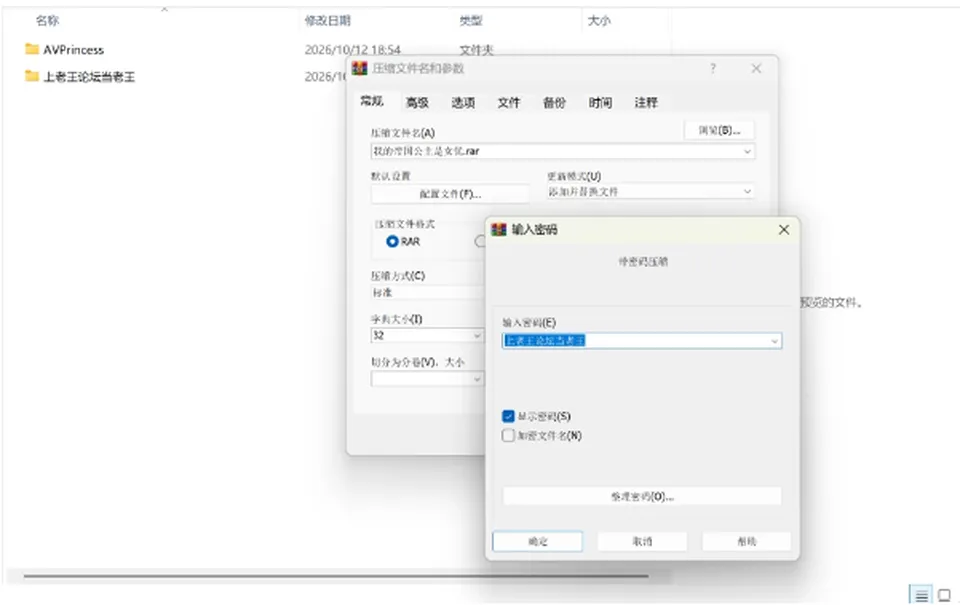Close the 压缩文件名和参数 archive dialog
Image resolution: width=960 pixels, height=605 pixels.
coord(756,69)
